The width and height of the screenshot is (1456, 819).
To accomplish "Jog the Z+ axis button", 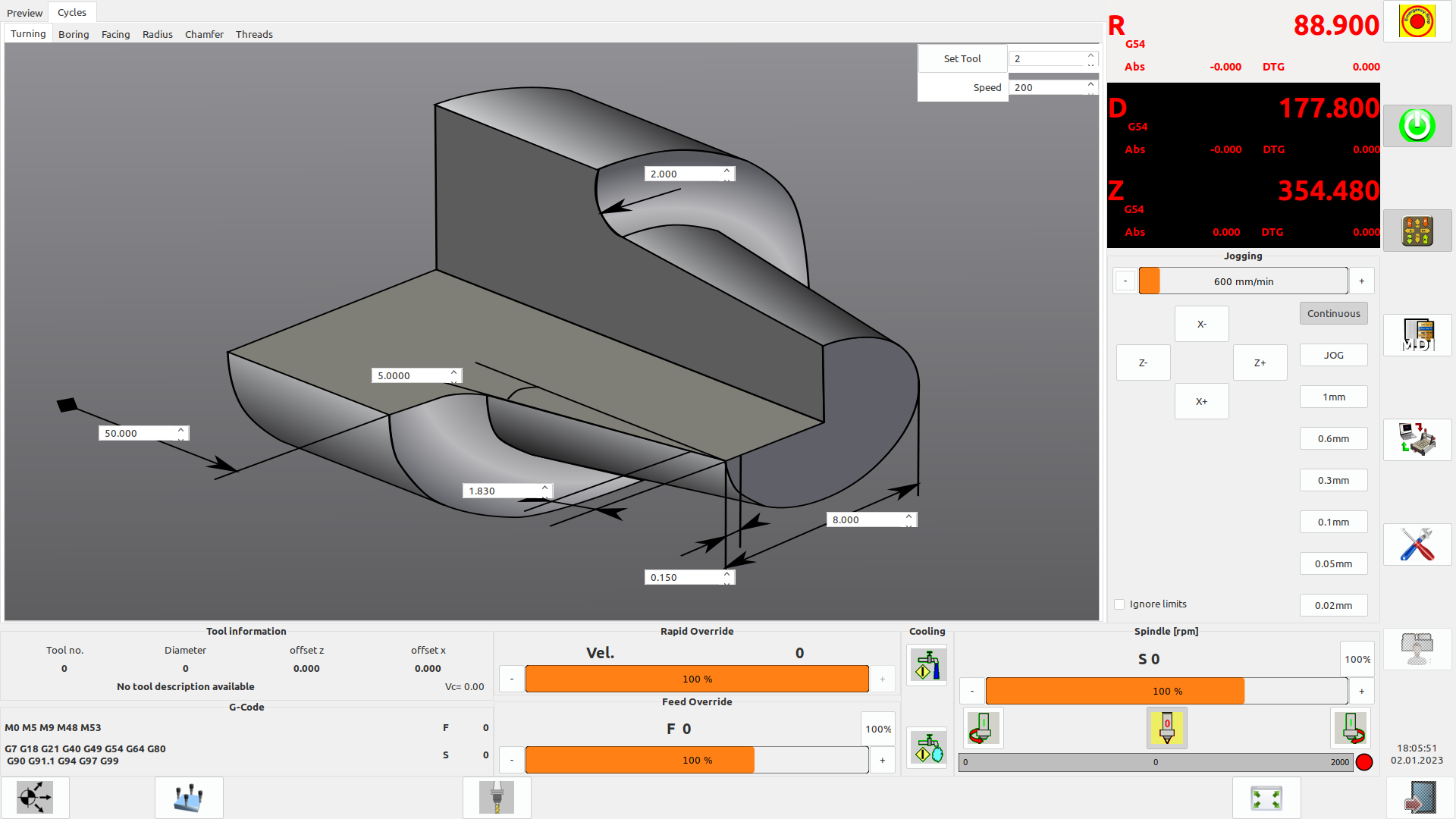I will pyautogui.click(x=1260, y=362).
